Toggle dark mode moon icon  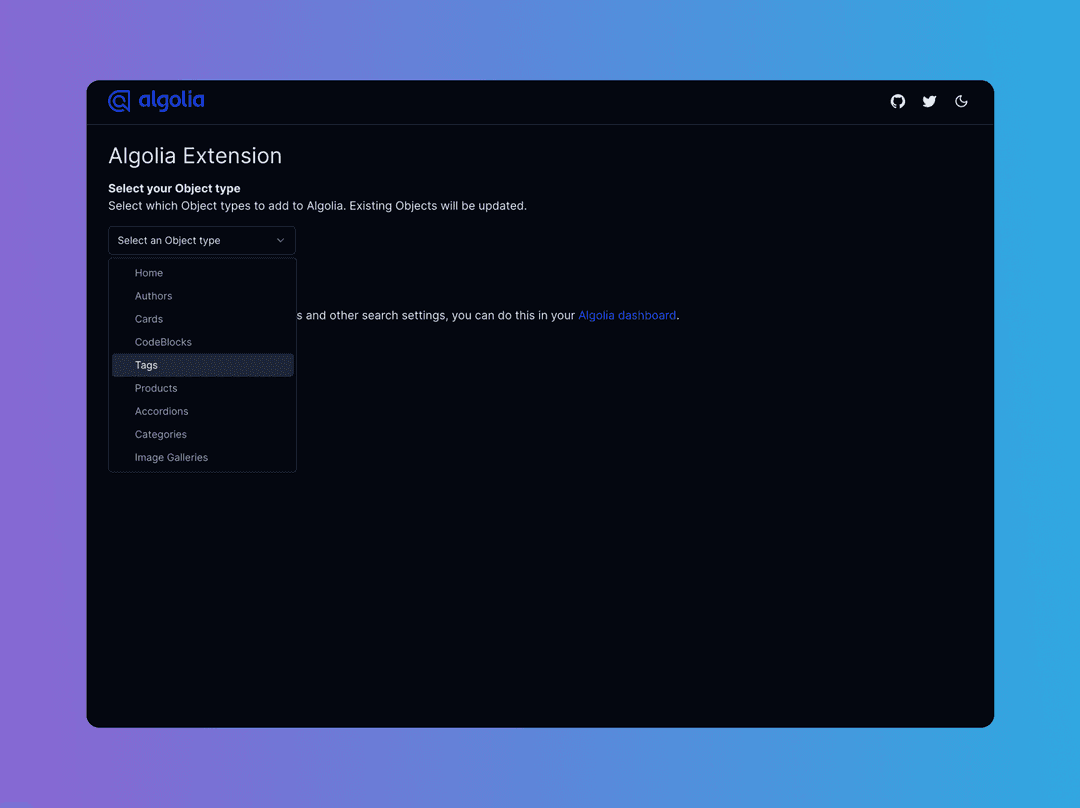click(x=961, y=101)
